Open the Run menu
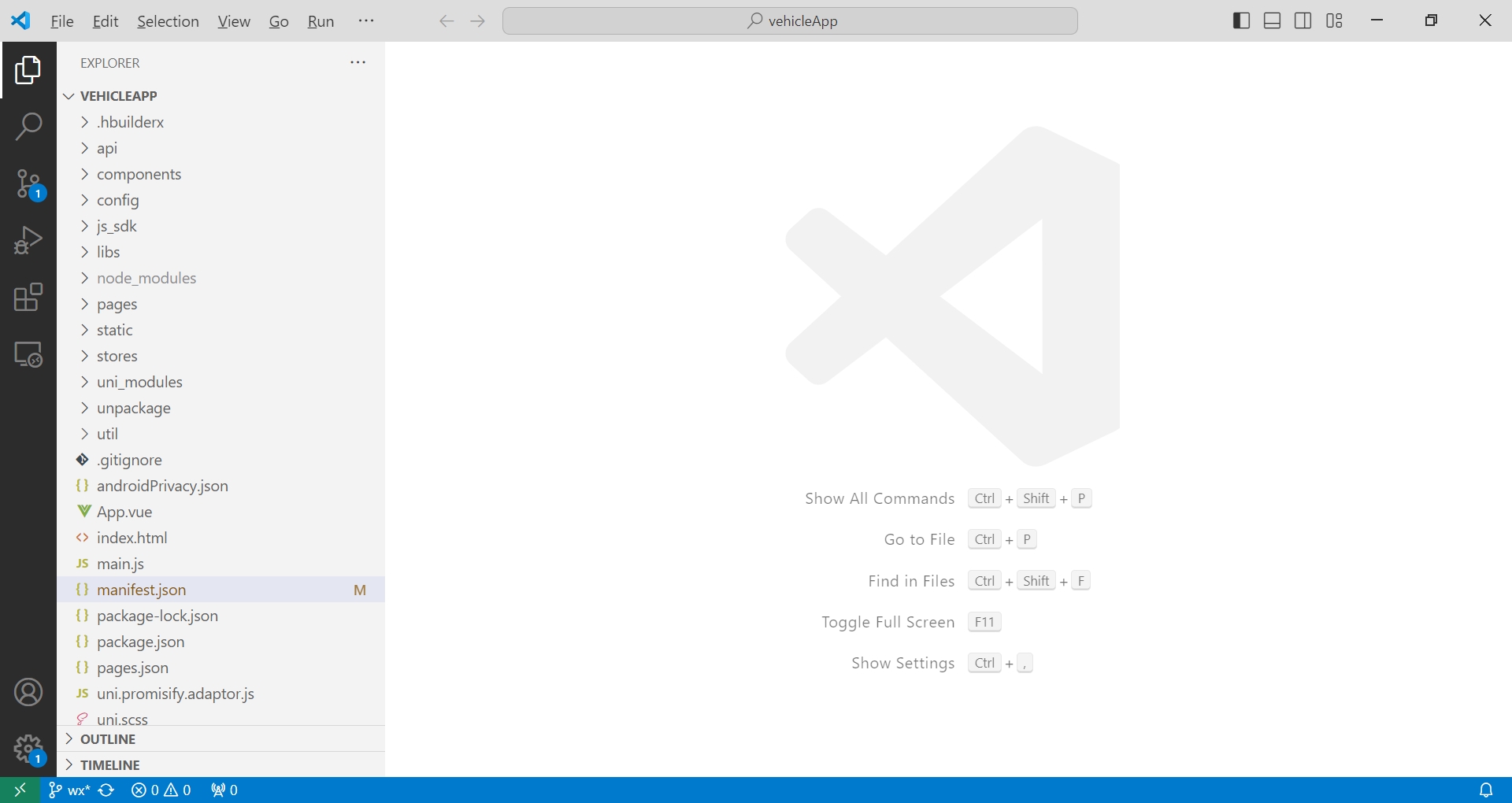Viewport: 1512px width, 803px height. coord(321,21)
